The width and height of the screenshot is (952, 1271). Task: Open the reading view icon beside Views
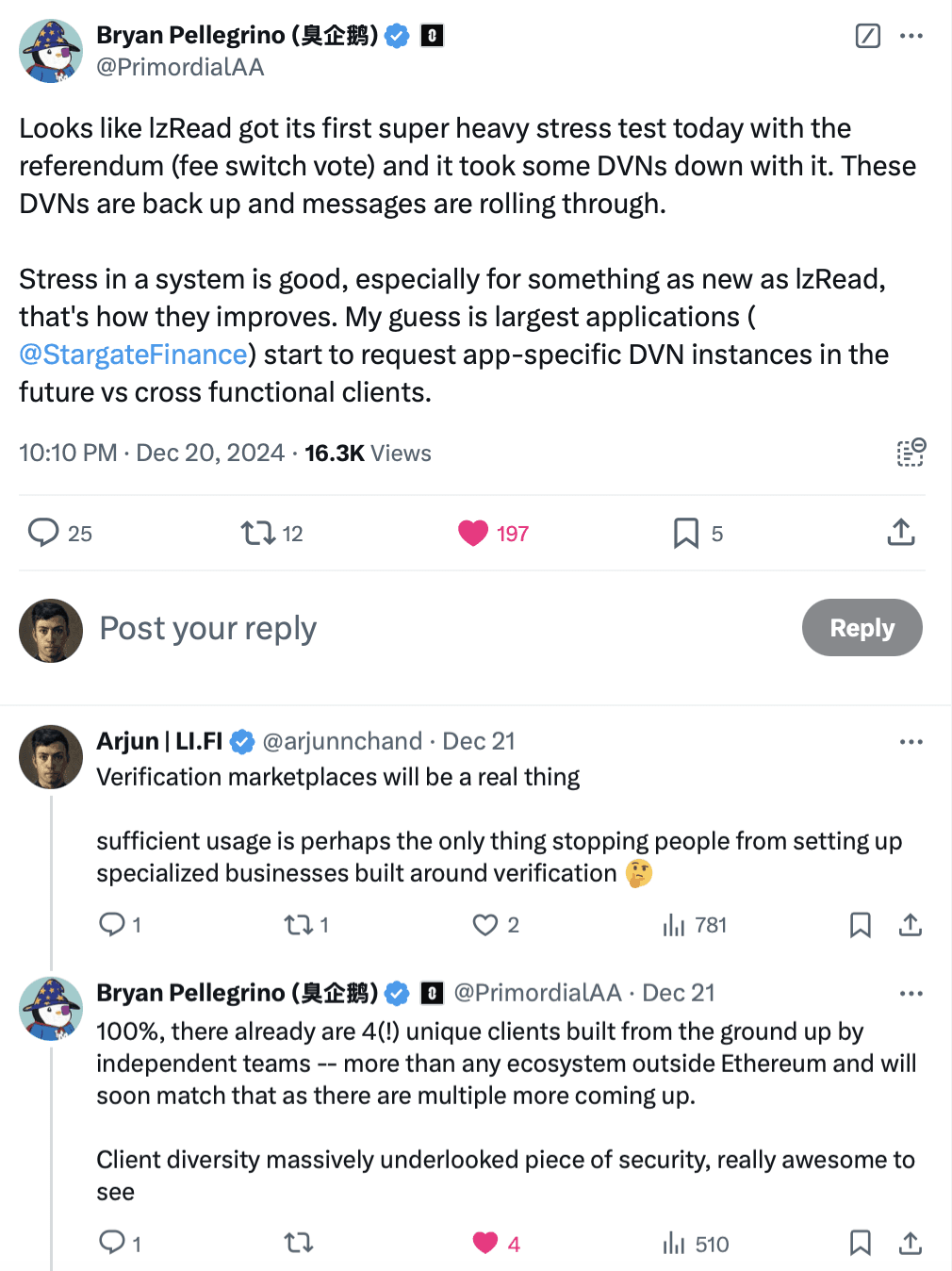(x=911, y=453)
